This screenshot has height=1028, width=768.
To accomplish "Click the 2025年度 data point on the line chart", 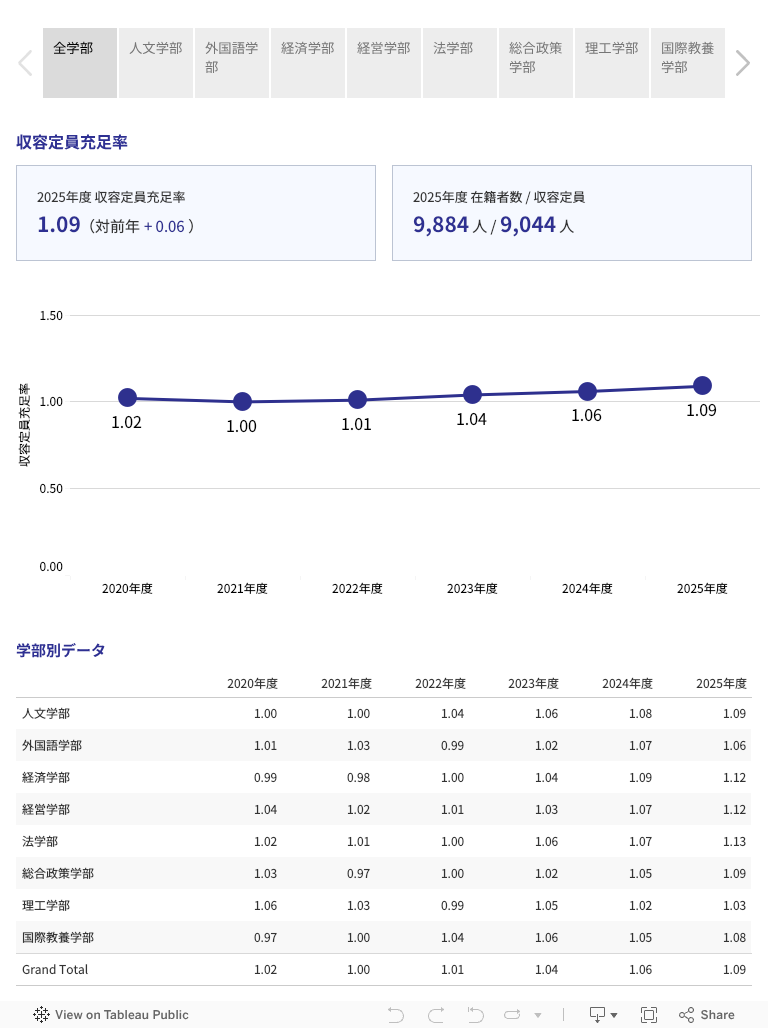I will 702,386.
